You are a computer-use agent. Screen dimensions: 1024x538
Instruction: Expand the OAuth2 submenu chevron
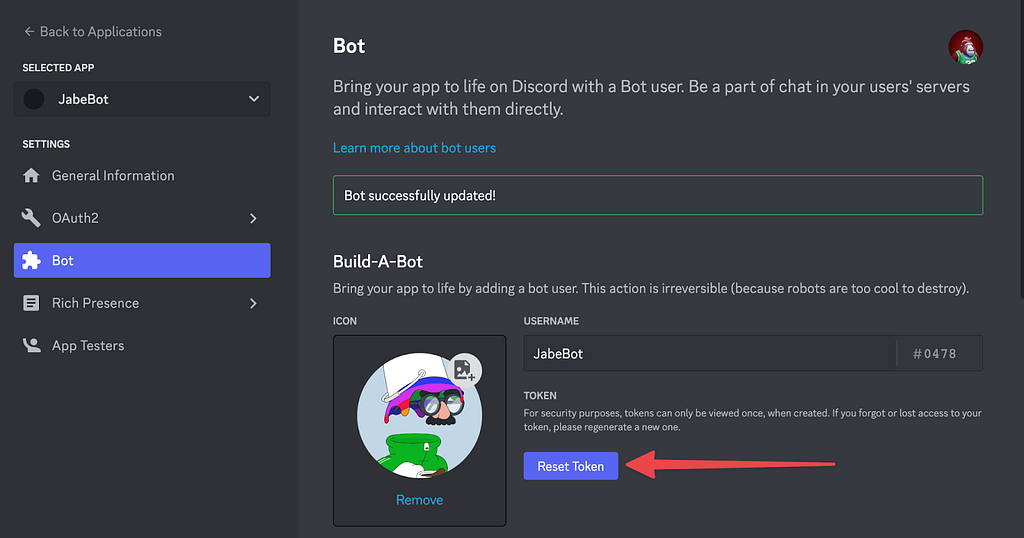click(253, 218)
